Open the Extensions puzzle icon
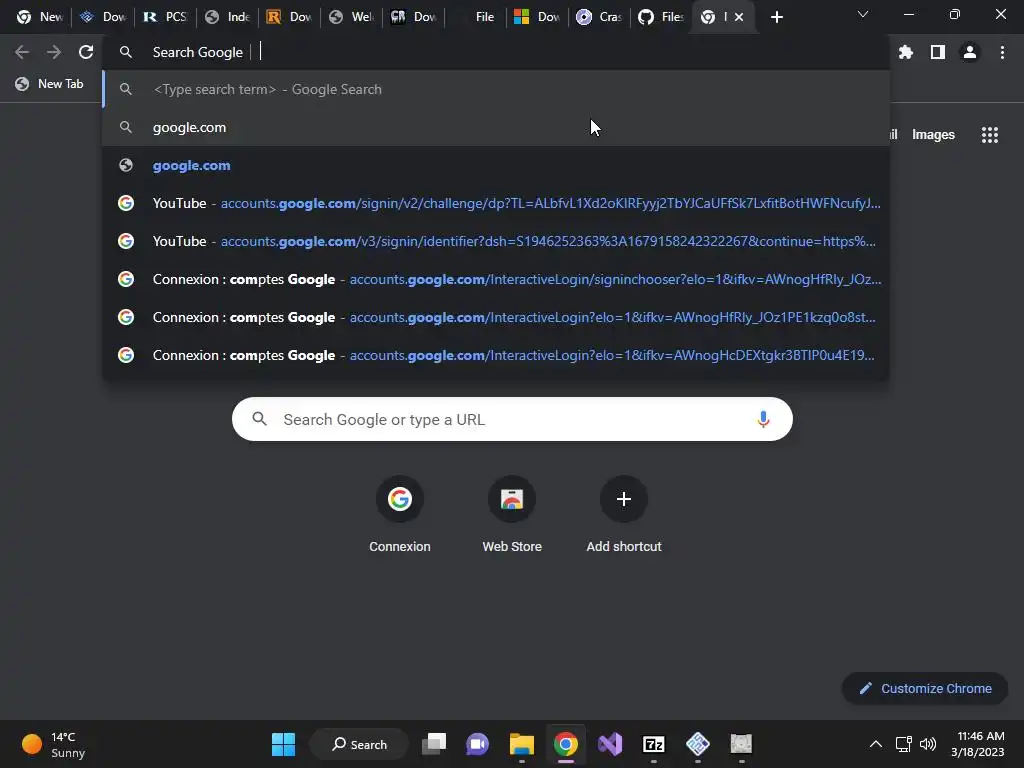This screenshot has height=768, width=1024. click(x=905, y=52)
